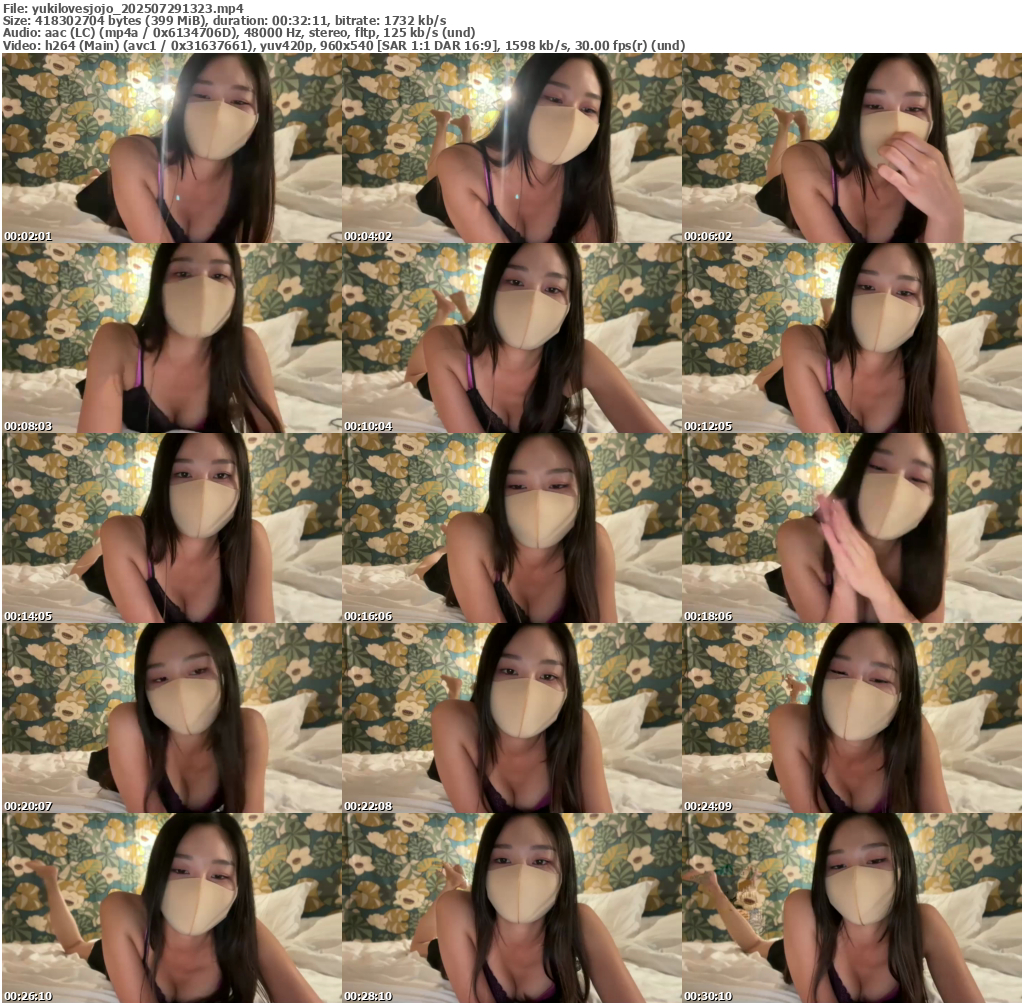The image size is (1024, 1003).
Task: Open the thumbnail stamped 00:02:01
Action: (171, 148)
